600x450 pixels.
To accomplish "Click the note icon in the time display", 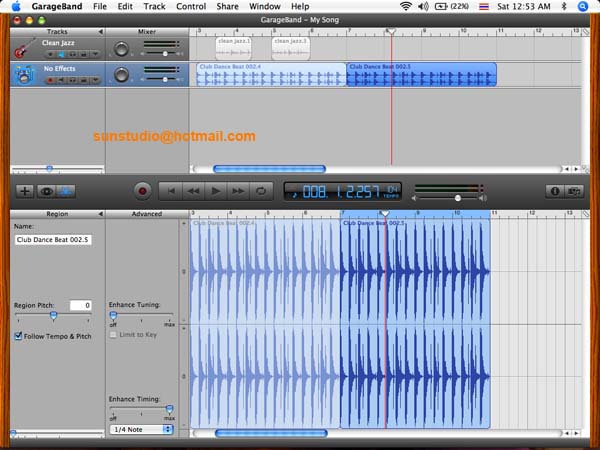I will (294, 194).
